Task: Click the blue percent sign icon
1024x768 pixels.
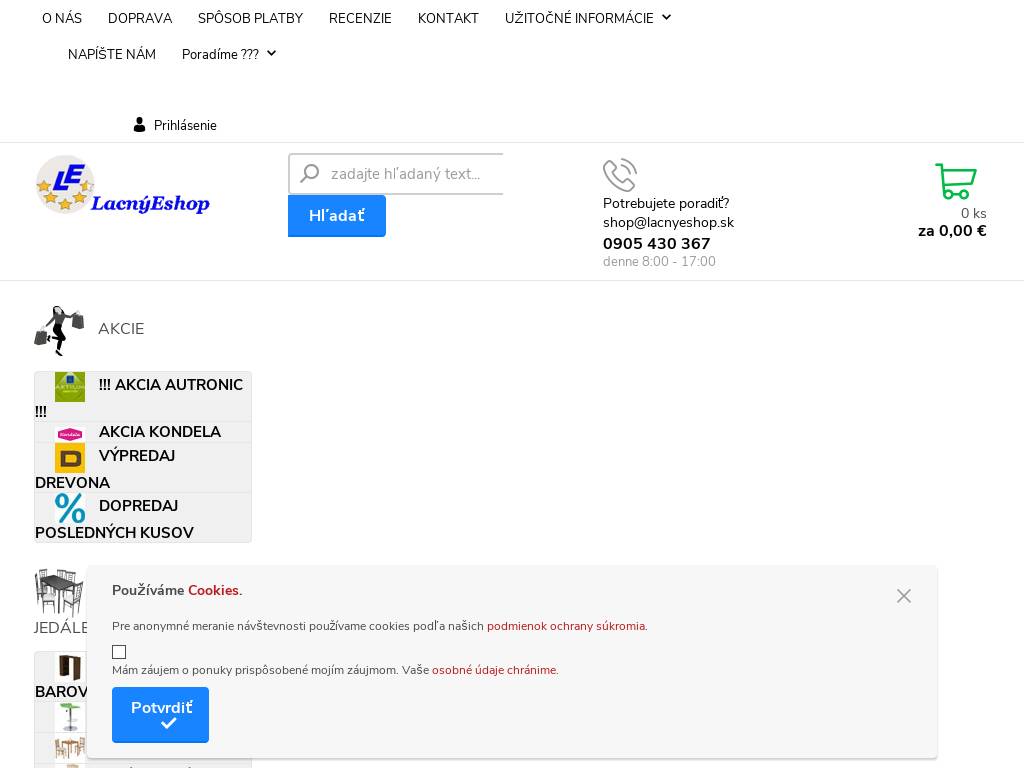Action: pyautogui.click(x=70, y=508)
